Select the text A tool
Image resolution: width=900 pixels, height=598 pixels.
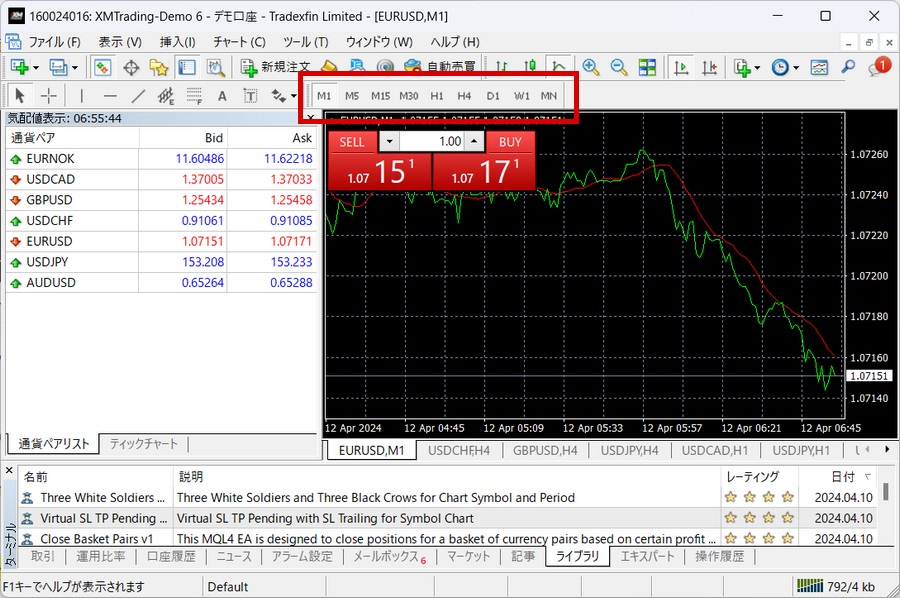pyautogui.click(x=222, y=96)
